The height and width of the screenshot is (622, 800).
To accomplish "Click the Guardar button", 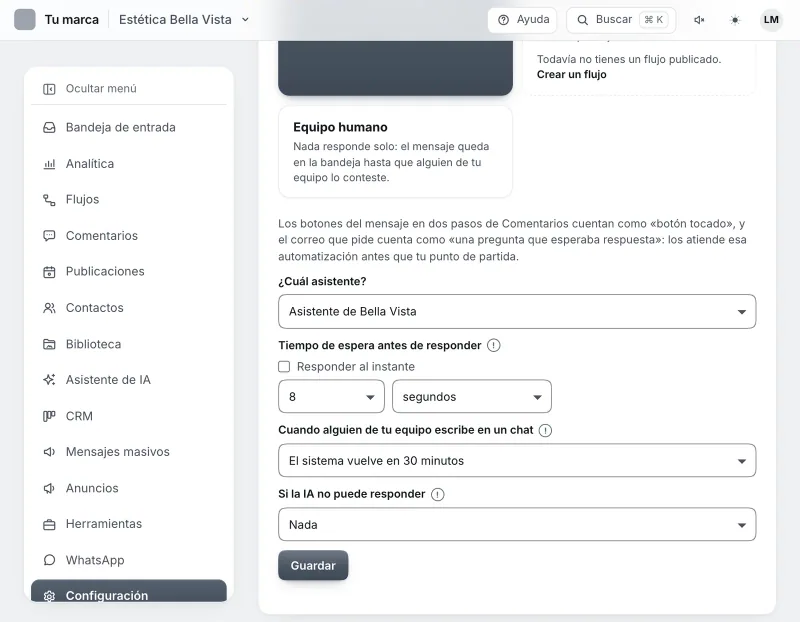I will pos(313,565).
